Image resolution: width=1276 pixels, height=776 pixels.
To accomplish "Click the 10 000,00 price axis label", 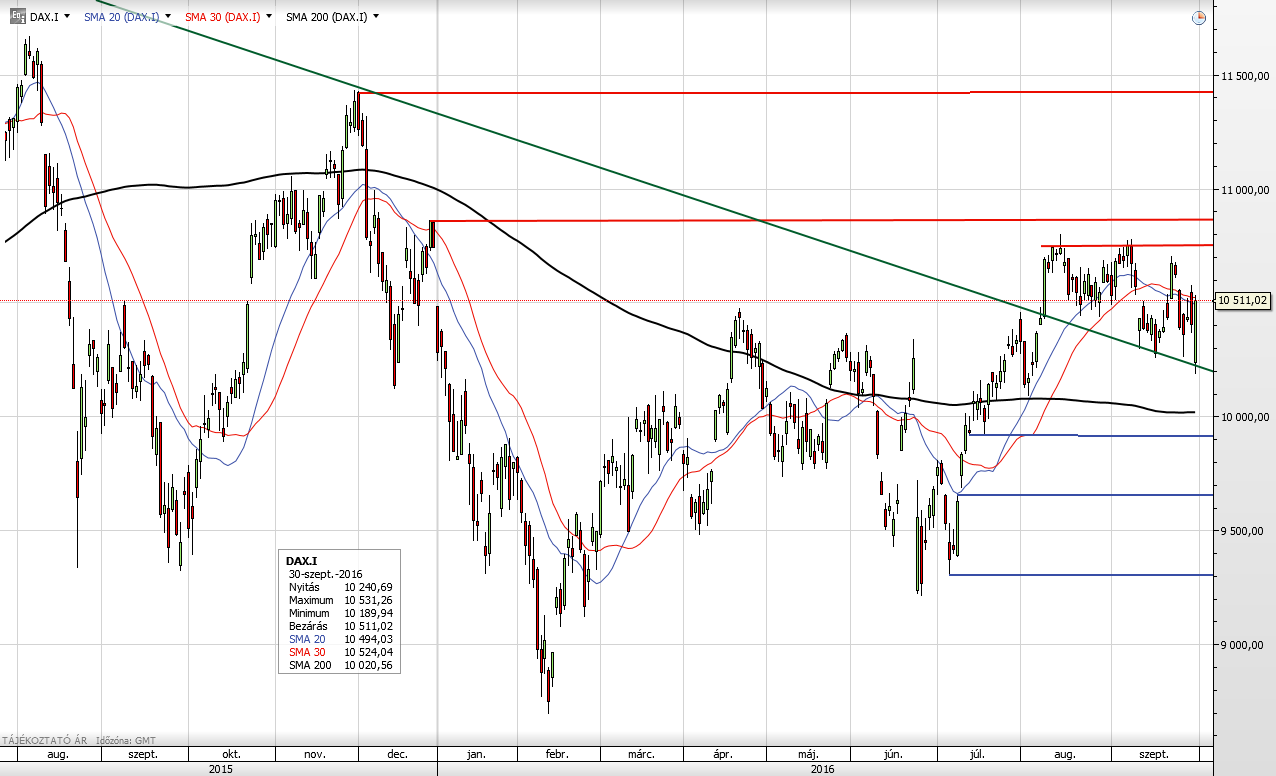I will pyautogui.click(x=1244, y=417).
